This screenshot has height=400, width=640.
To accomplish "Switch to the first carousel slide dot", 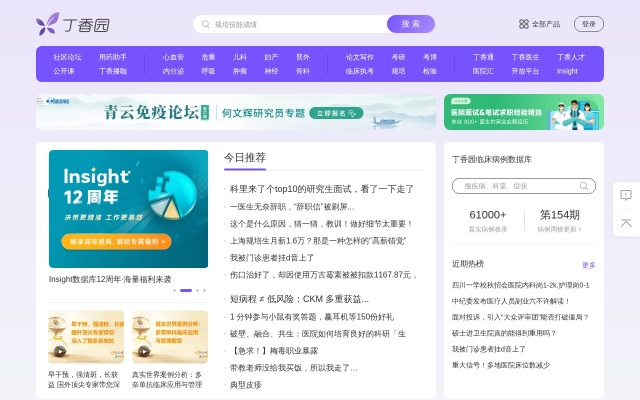I will click(174, 290).
